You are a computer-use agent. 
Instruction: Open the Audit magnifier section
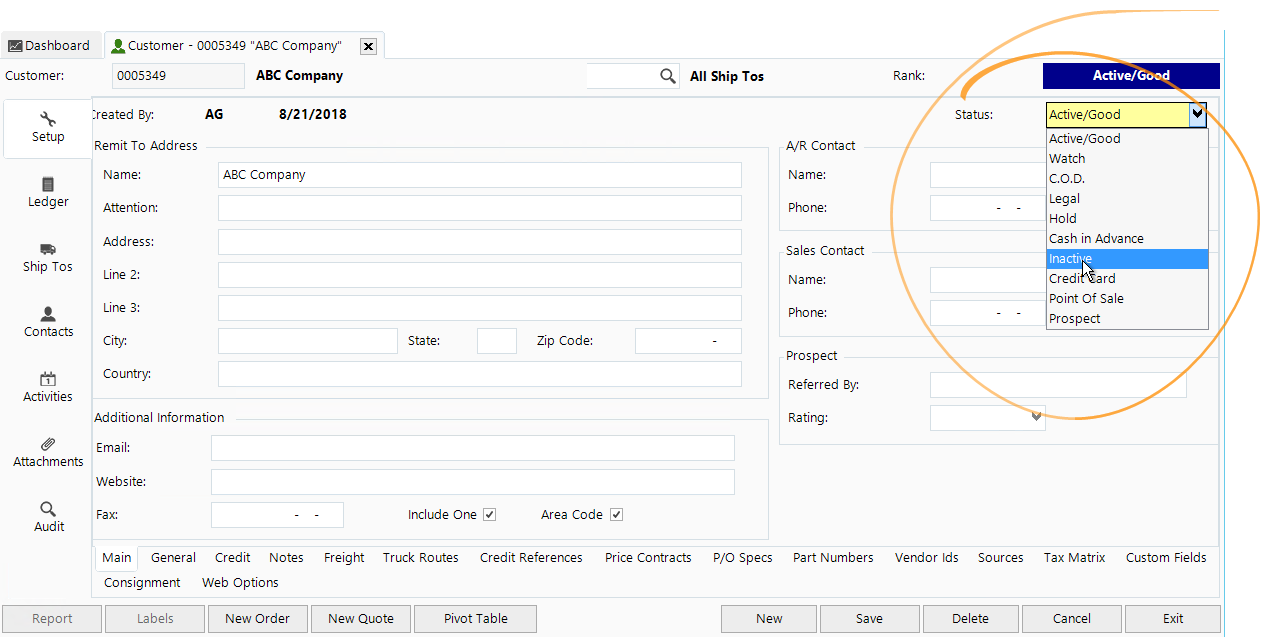48,517
